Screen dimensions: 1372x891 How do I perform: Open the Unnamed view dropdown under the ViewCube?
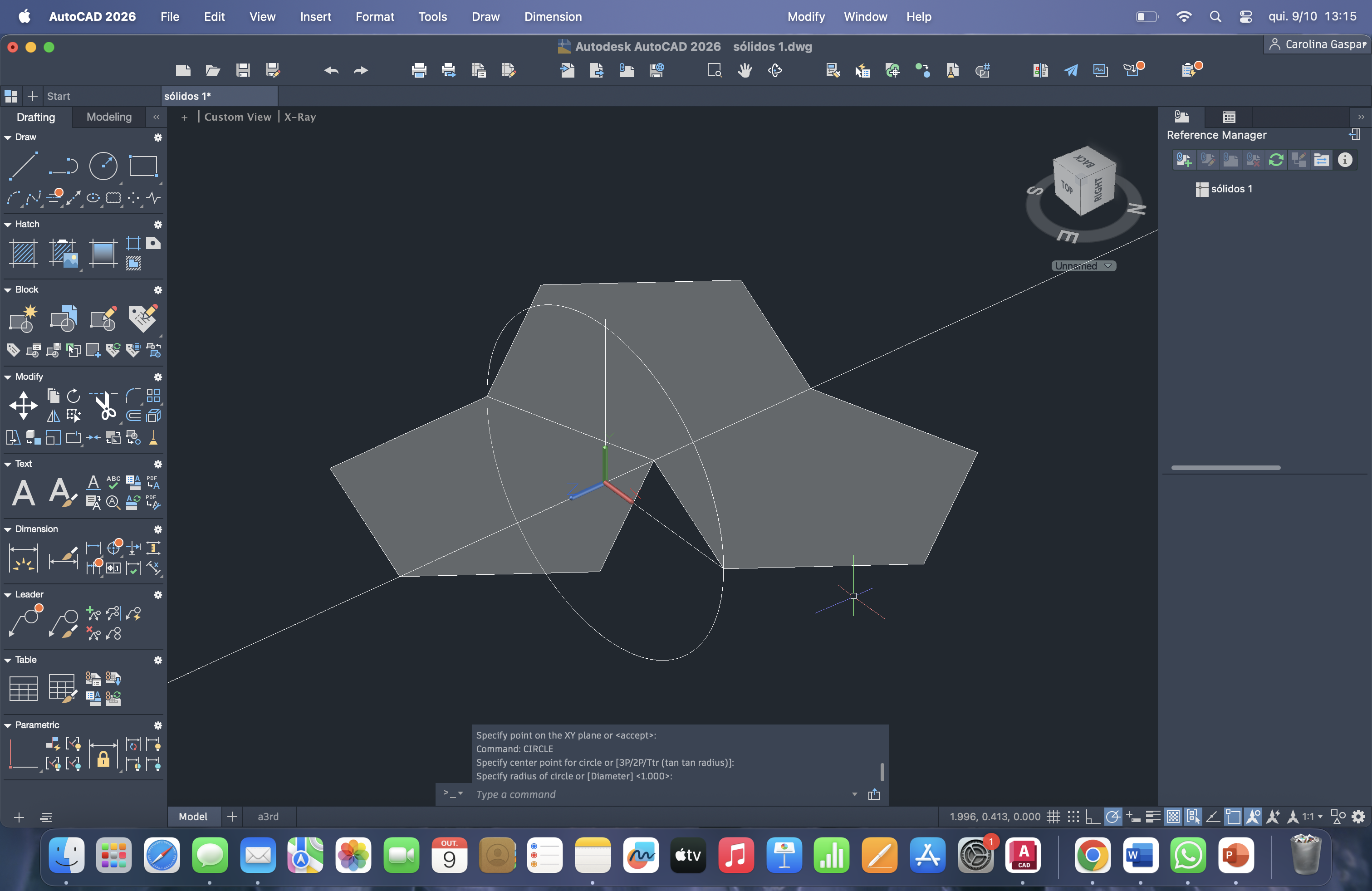coord(1083,266)
